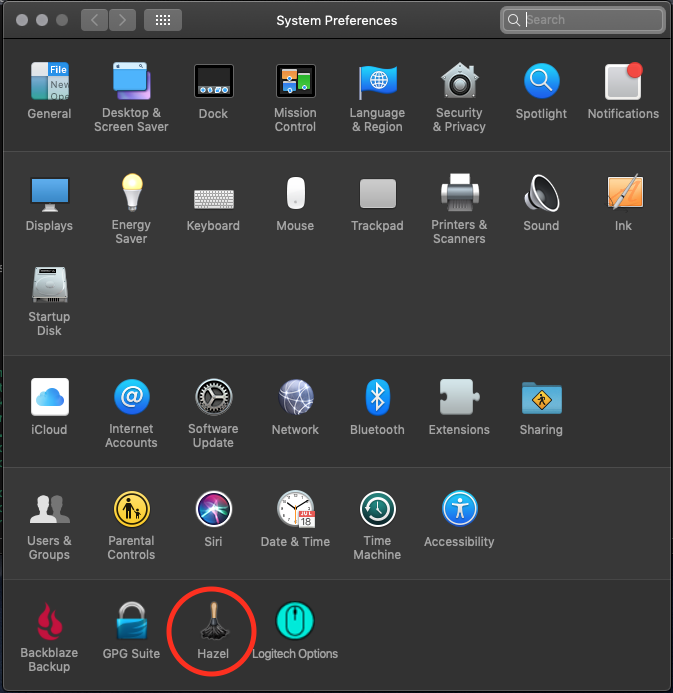673x693 pixels.
Task: Click the Show All grid button
Action: [163, 19]
